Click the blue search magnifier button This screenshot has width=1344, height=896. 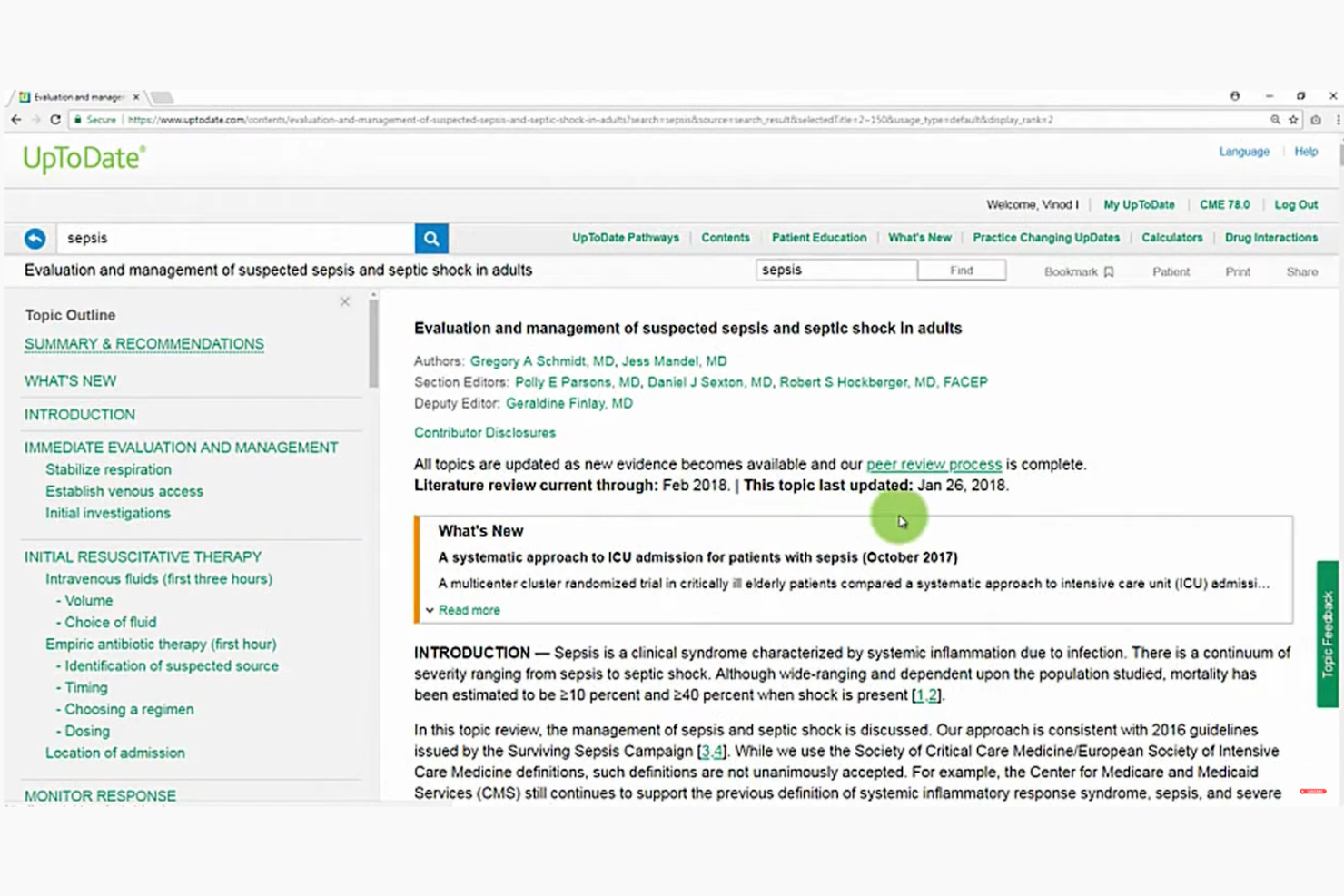click(431, 239)
